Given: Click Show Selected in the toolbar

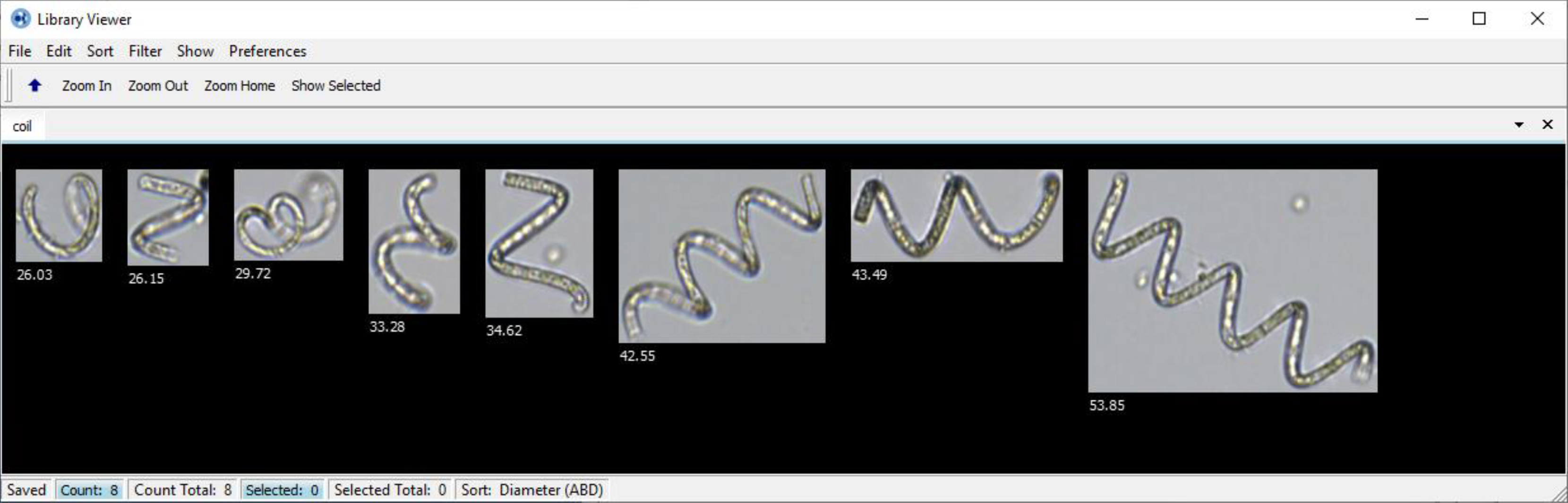Looking at the screenshot, I should [x=335, y=85].
